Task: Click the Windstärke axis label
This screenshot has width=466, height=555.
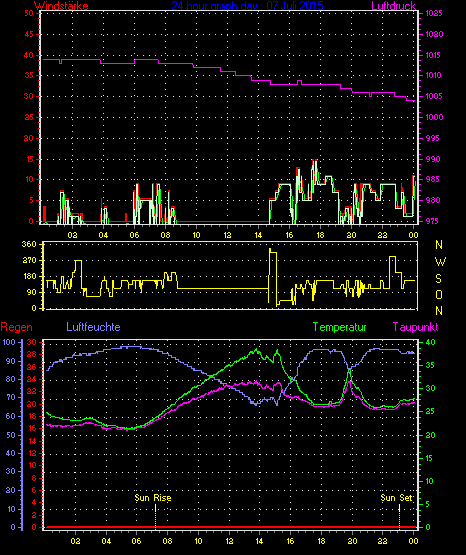Action: tap(61, 6)
